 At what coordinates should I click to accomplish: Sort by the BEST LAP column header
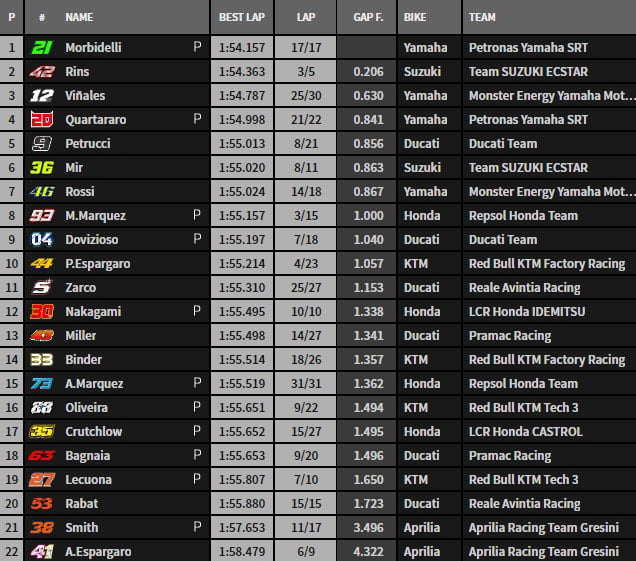click(241, 17)
